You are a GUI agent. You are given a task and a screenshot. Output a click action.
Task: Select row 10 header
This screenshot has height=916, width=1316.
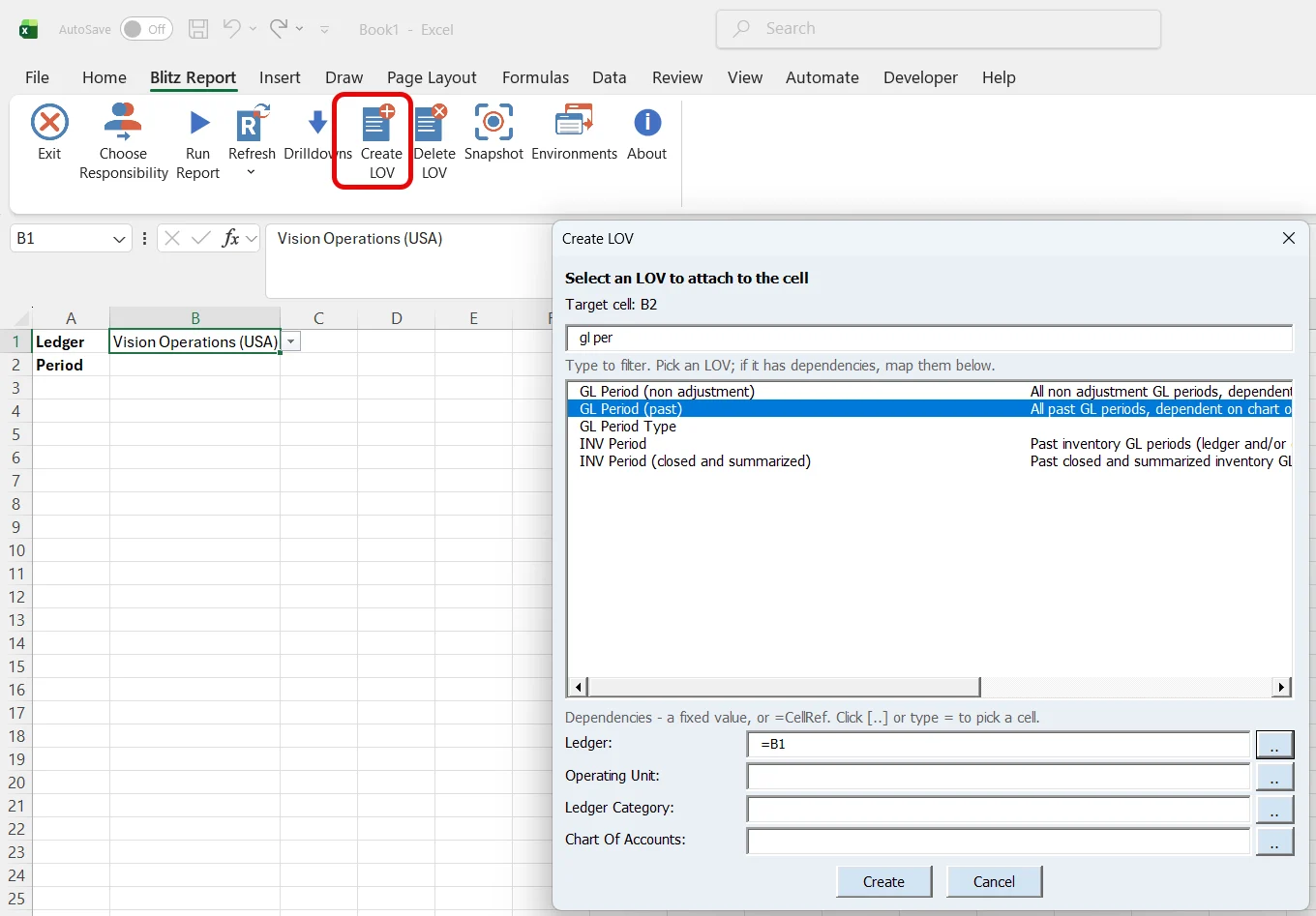pyautogui.click(x=16, y=550)
